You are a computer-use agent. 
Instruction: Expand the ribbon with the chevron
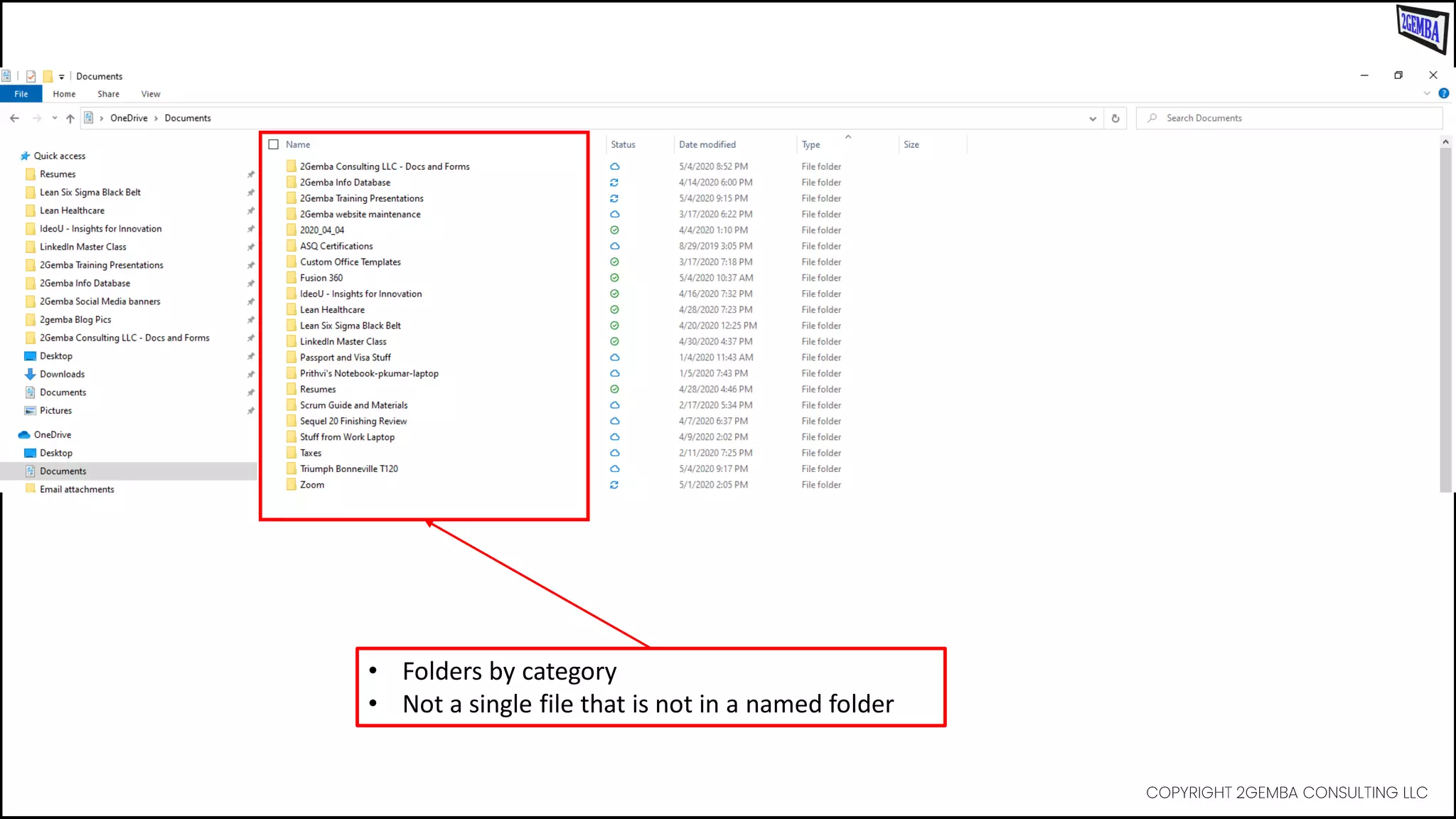point(1426,93)
